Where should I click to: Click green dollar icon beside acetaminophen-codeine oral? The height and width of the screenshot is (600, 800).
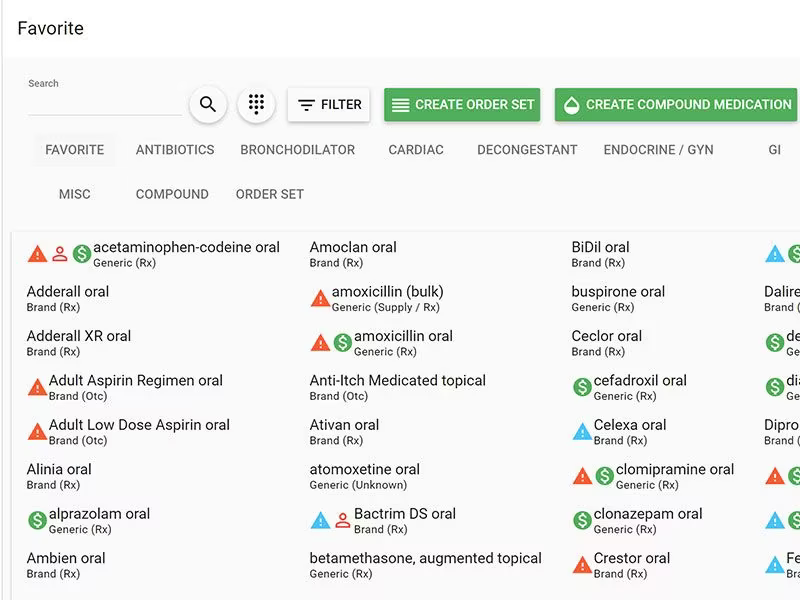click(x=82, y=254)
